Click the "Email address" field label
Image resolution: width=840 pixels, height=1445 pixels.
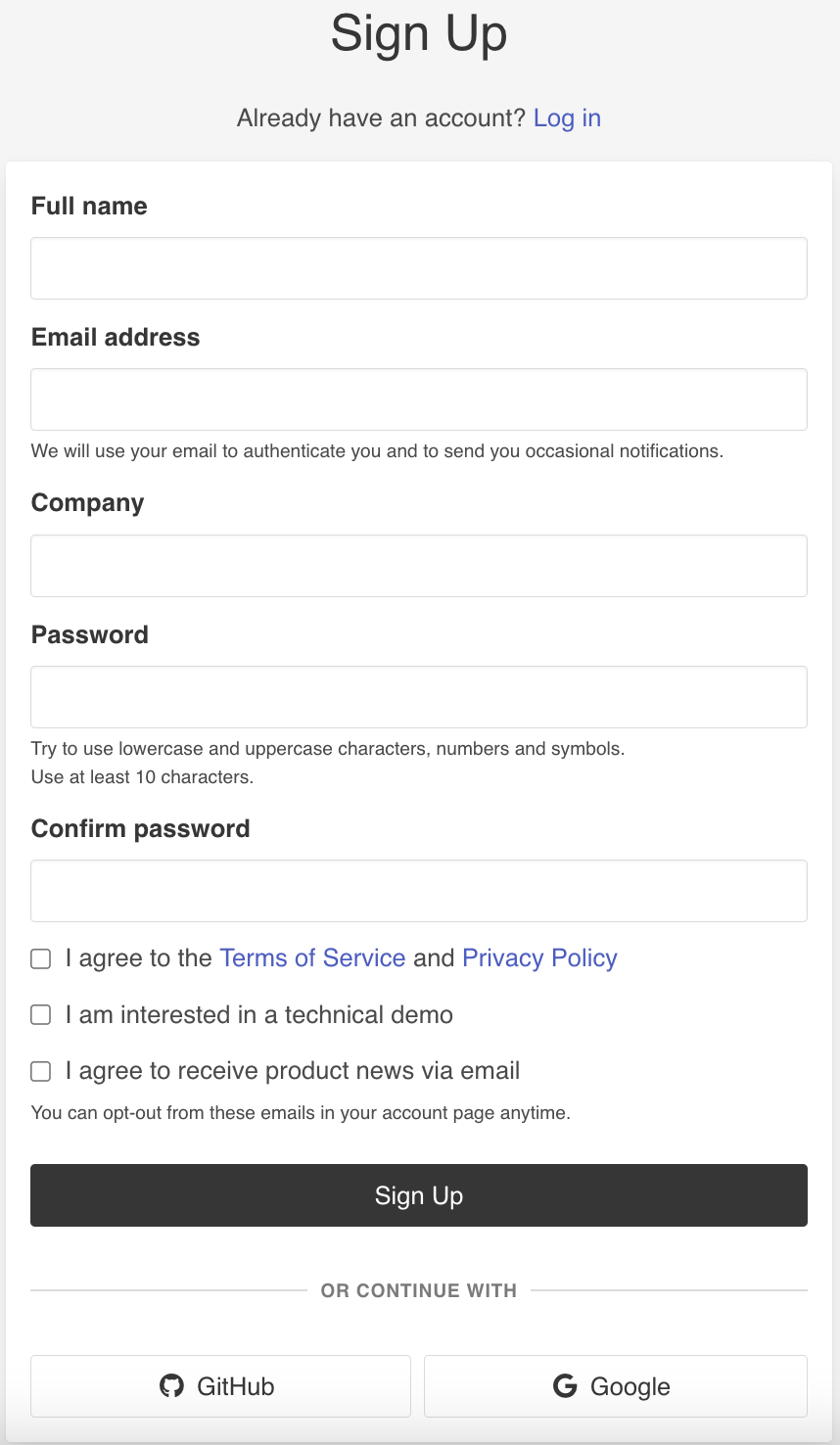click(116, 338)
